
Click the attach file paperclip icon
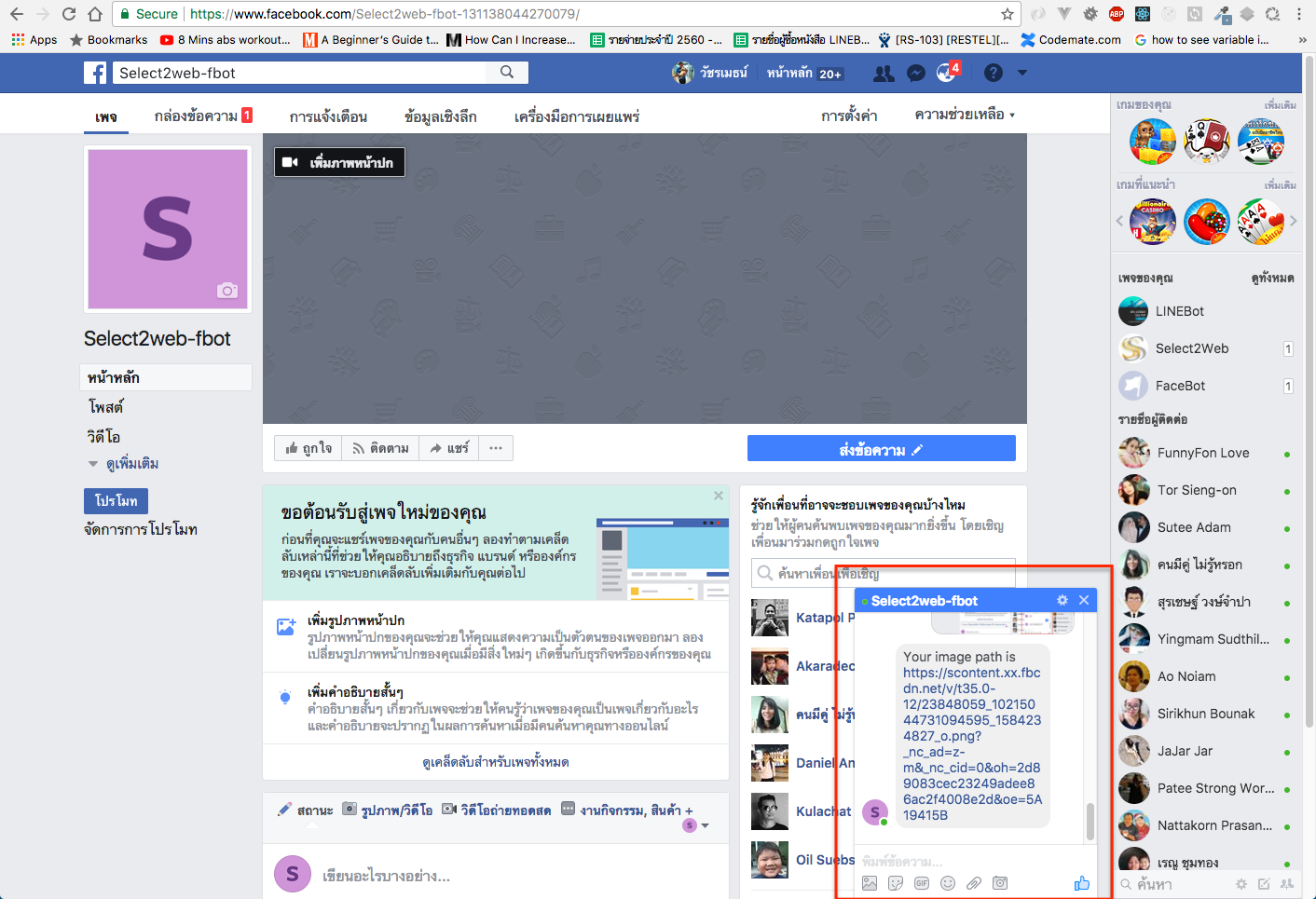point(974,883)
